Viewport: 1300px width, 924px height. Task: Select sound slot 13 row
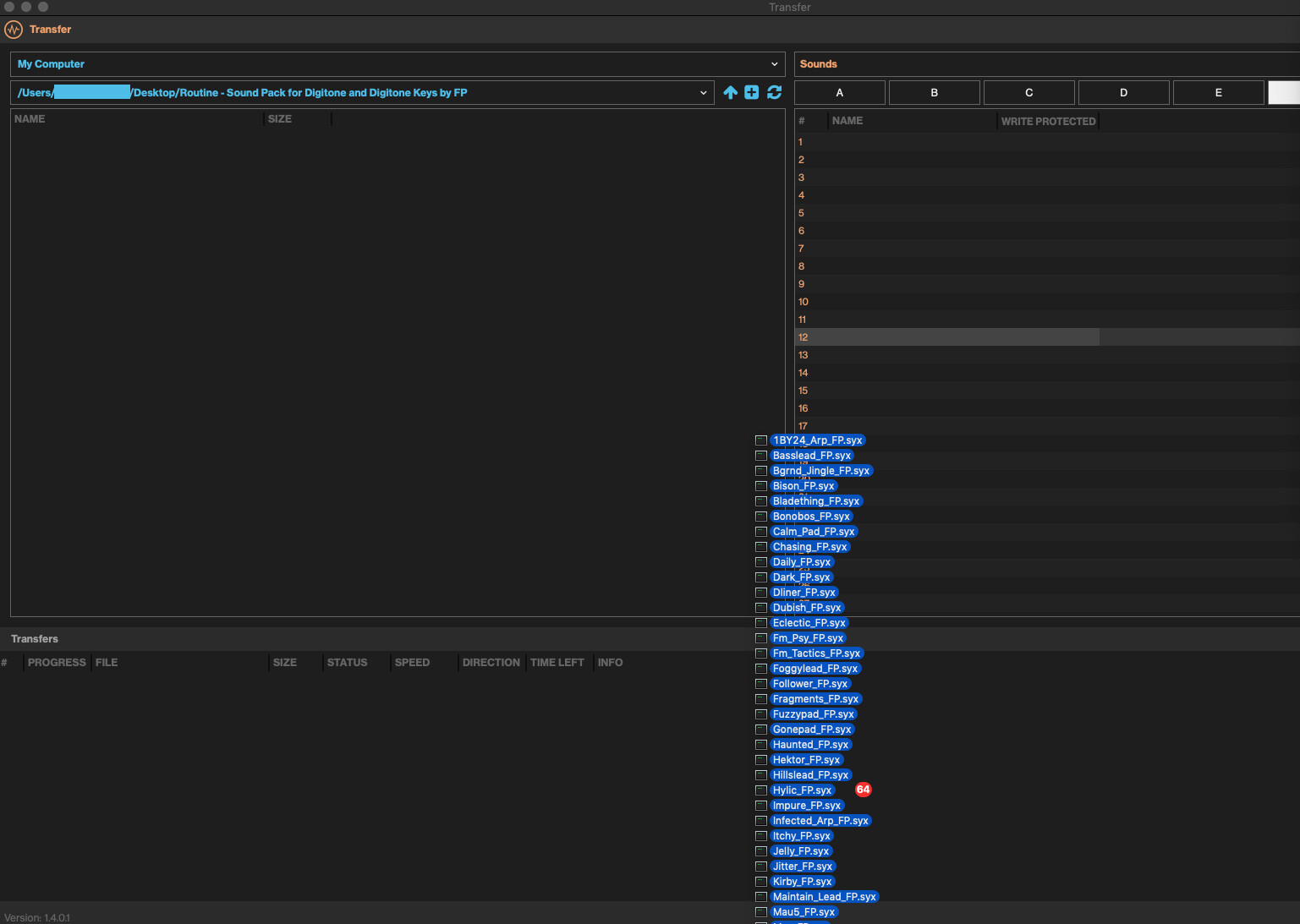pos(1047,355)
